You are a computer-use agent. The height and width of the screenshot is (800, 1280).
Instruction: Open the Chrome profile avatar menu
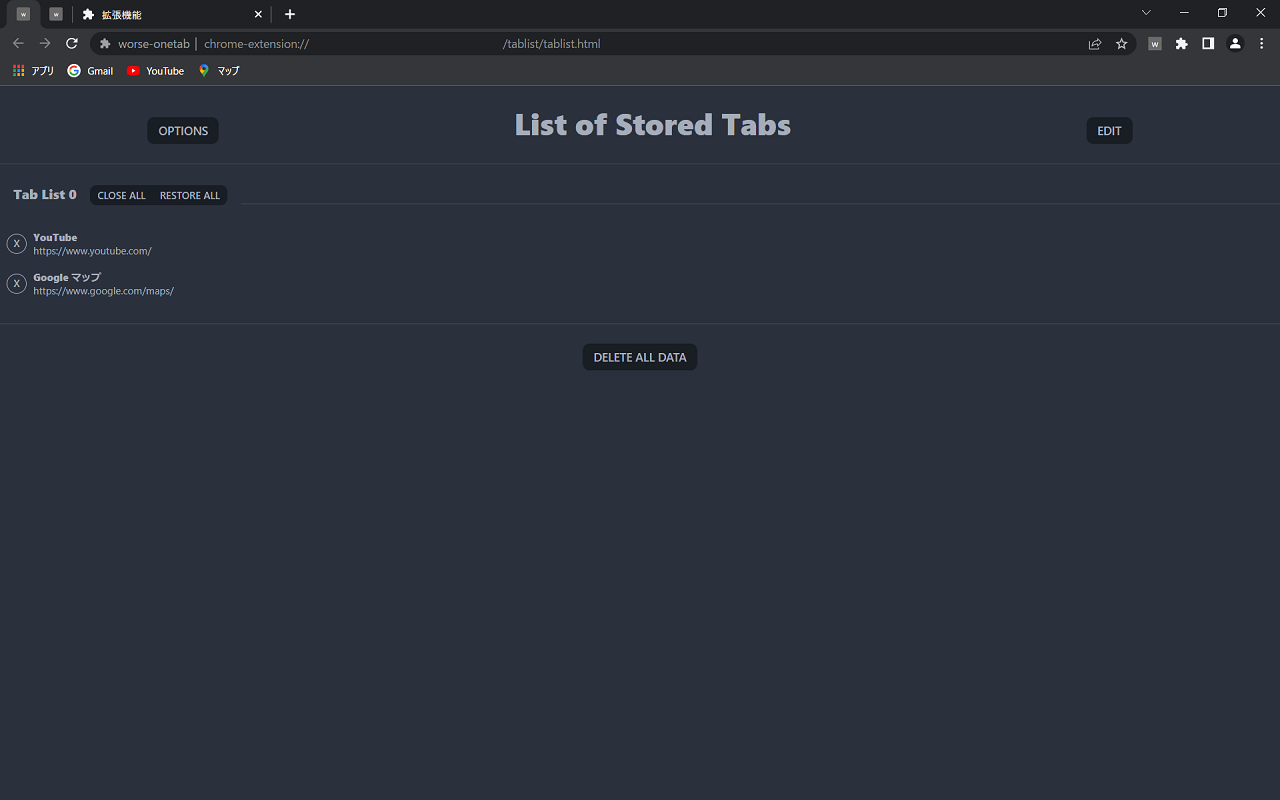pos(1235,44)
